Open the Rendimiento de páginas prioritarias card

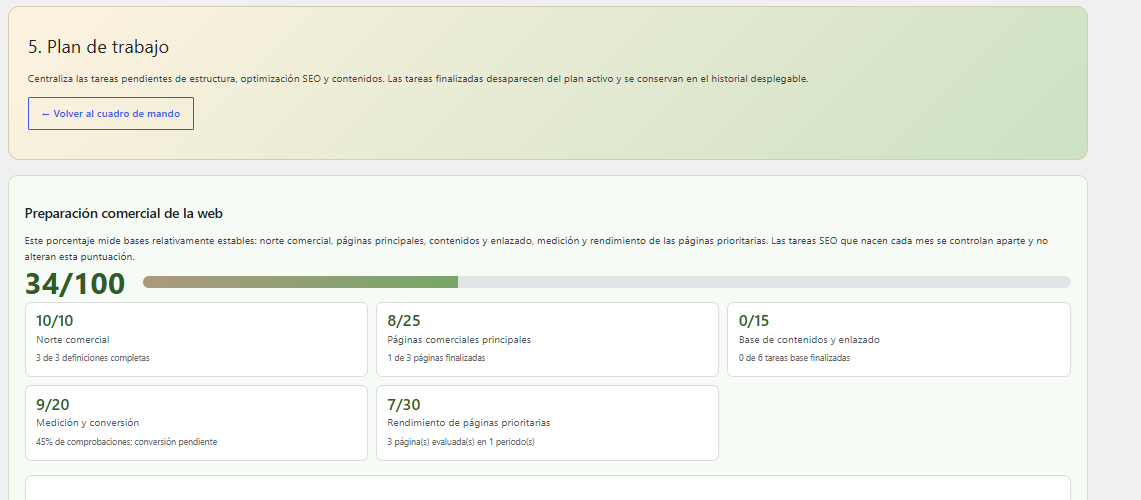tap(547, 423)
